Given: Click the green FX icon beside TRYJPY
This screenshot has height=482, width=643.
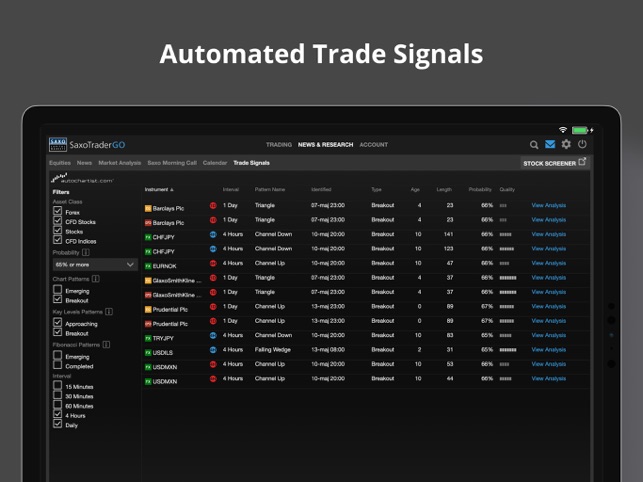Looking at the screenshot, I should (148, 338).
